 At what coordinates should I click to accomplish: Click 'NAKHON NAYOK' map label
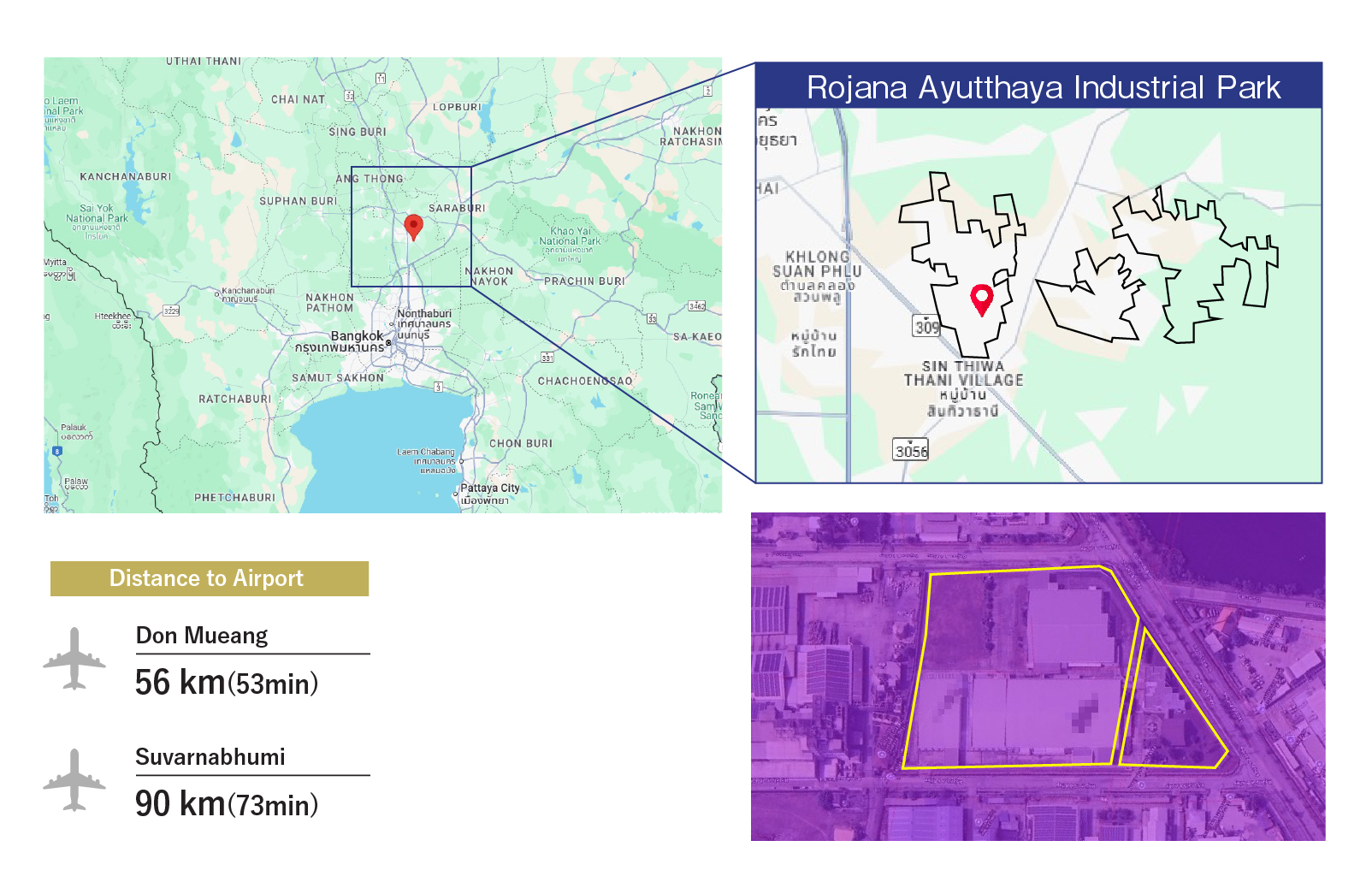click(489, 275)
